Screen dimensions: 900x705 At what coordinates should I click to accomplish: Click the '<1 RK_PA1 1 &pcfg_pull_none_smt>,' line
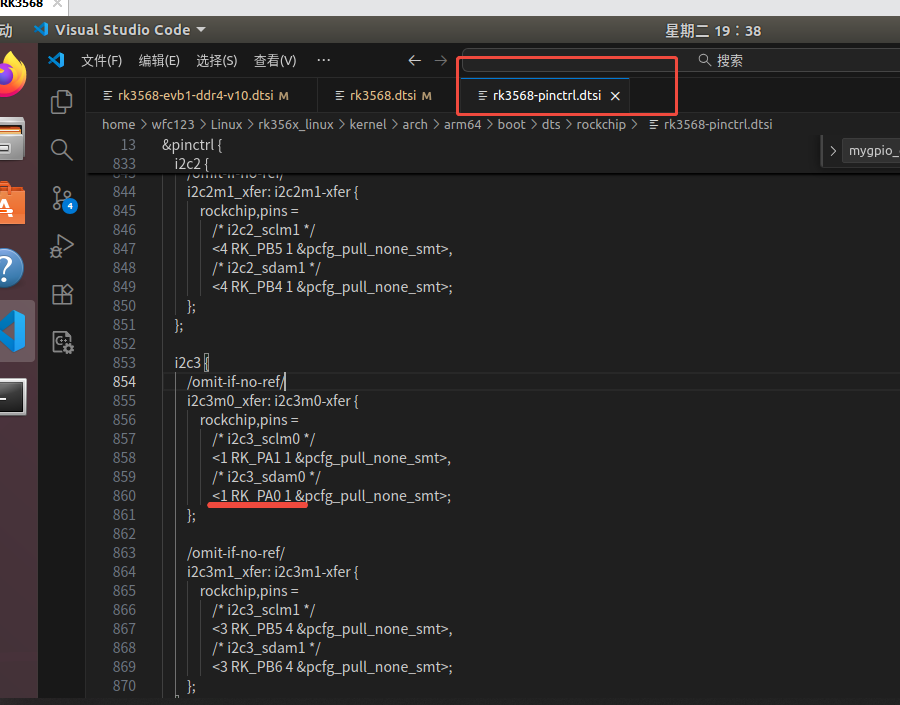[x=332, y=458]
